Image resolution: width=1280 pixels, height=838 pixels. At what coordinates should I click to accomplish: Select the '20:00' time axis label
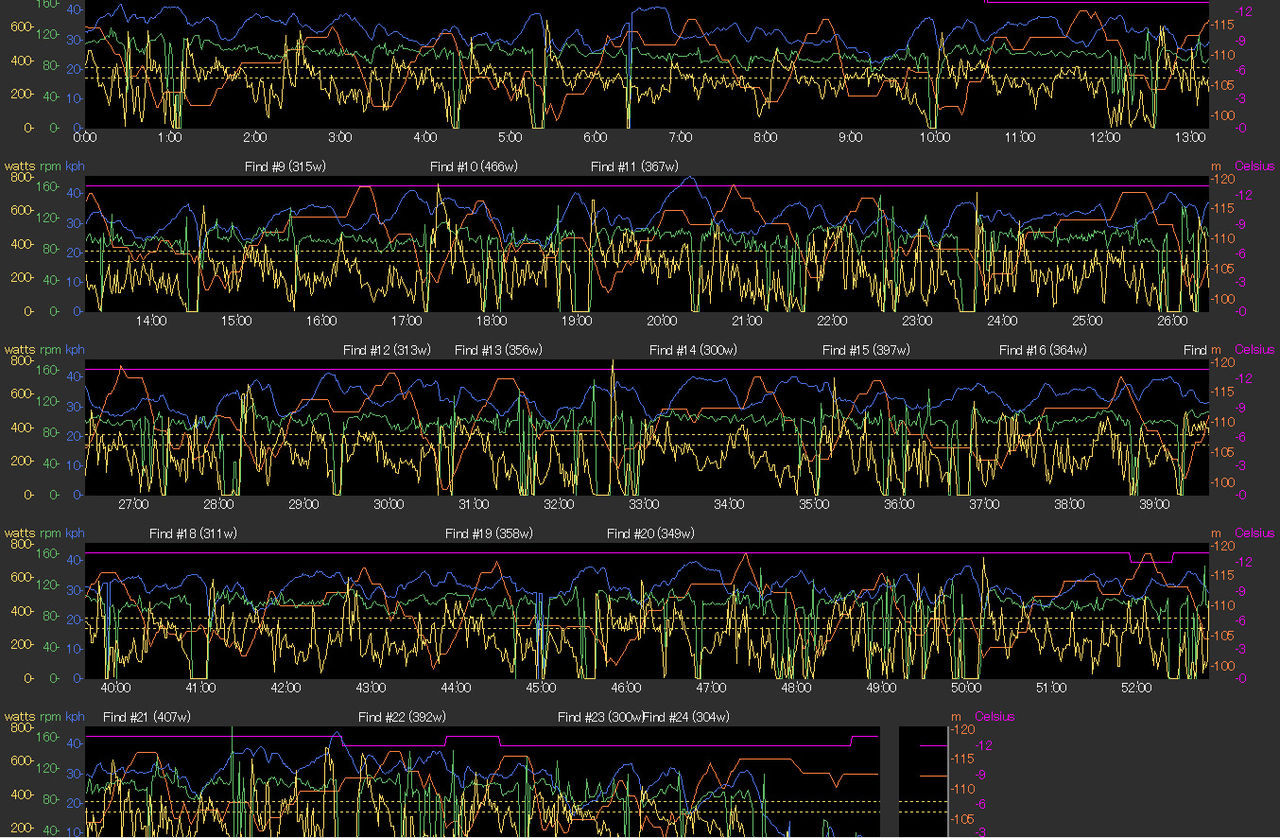(x=662, y=321)
